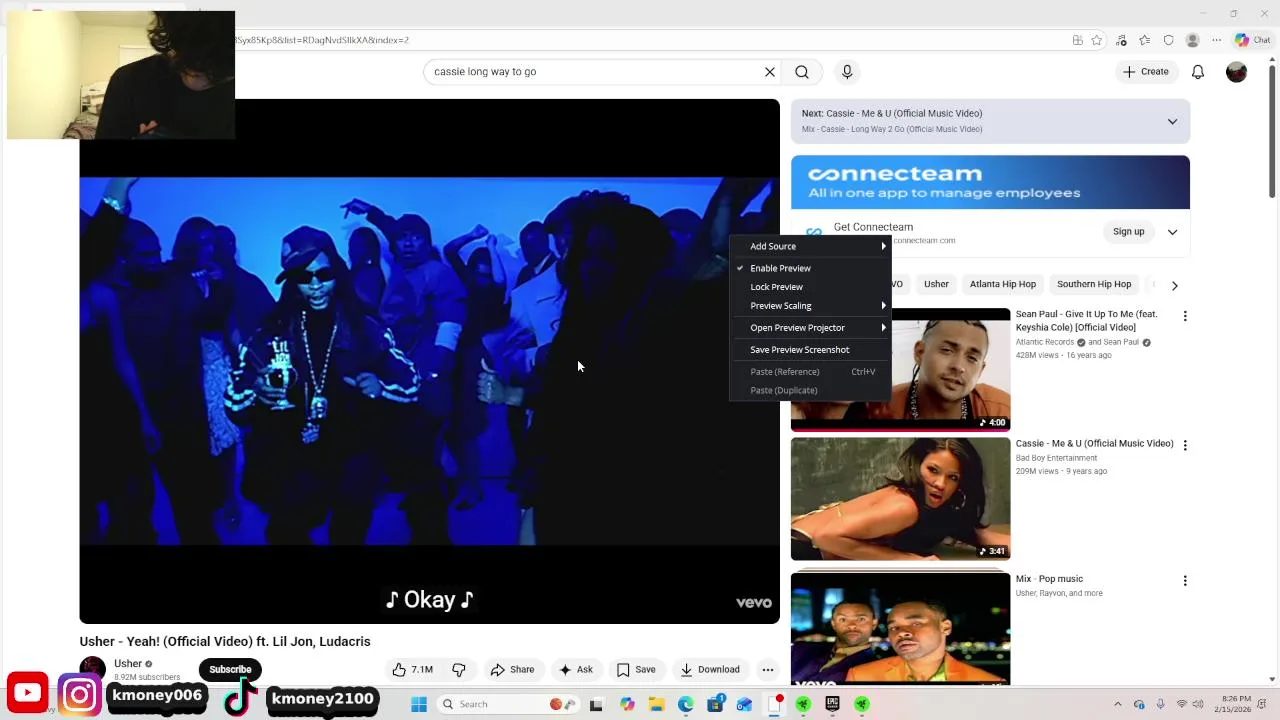Open Sean Paul Give It Up To Me title
This screenshot has height=720, width=1280.
point(1086,321)
